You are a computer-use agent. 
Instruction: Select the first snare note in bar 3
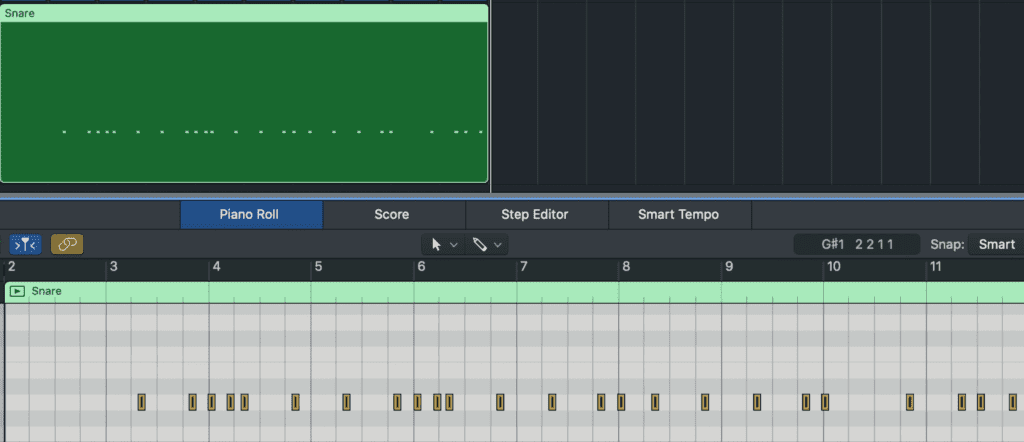point(142,402)
